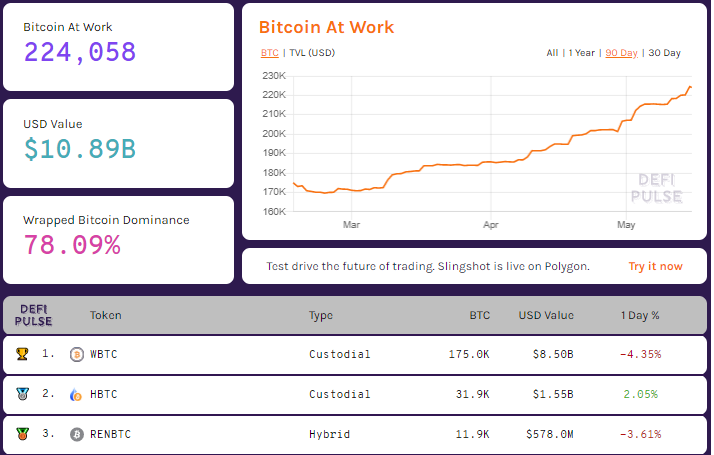Click the HBTC token logo icon

77,394
